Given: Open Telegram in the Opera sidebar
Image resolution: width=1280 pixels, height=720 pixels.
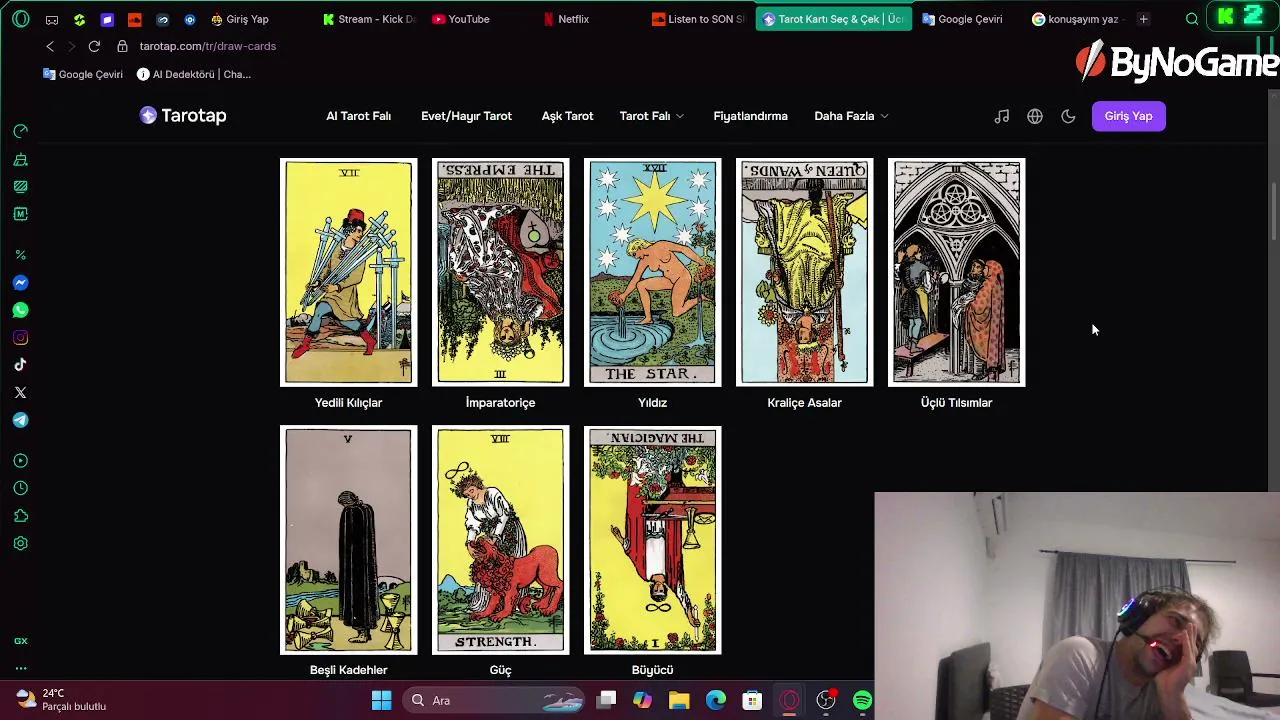Looking at the screenshot, I should pyautogui.click(x=20, y=420).
